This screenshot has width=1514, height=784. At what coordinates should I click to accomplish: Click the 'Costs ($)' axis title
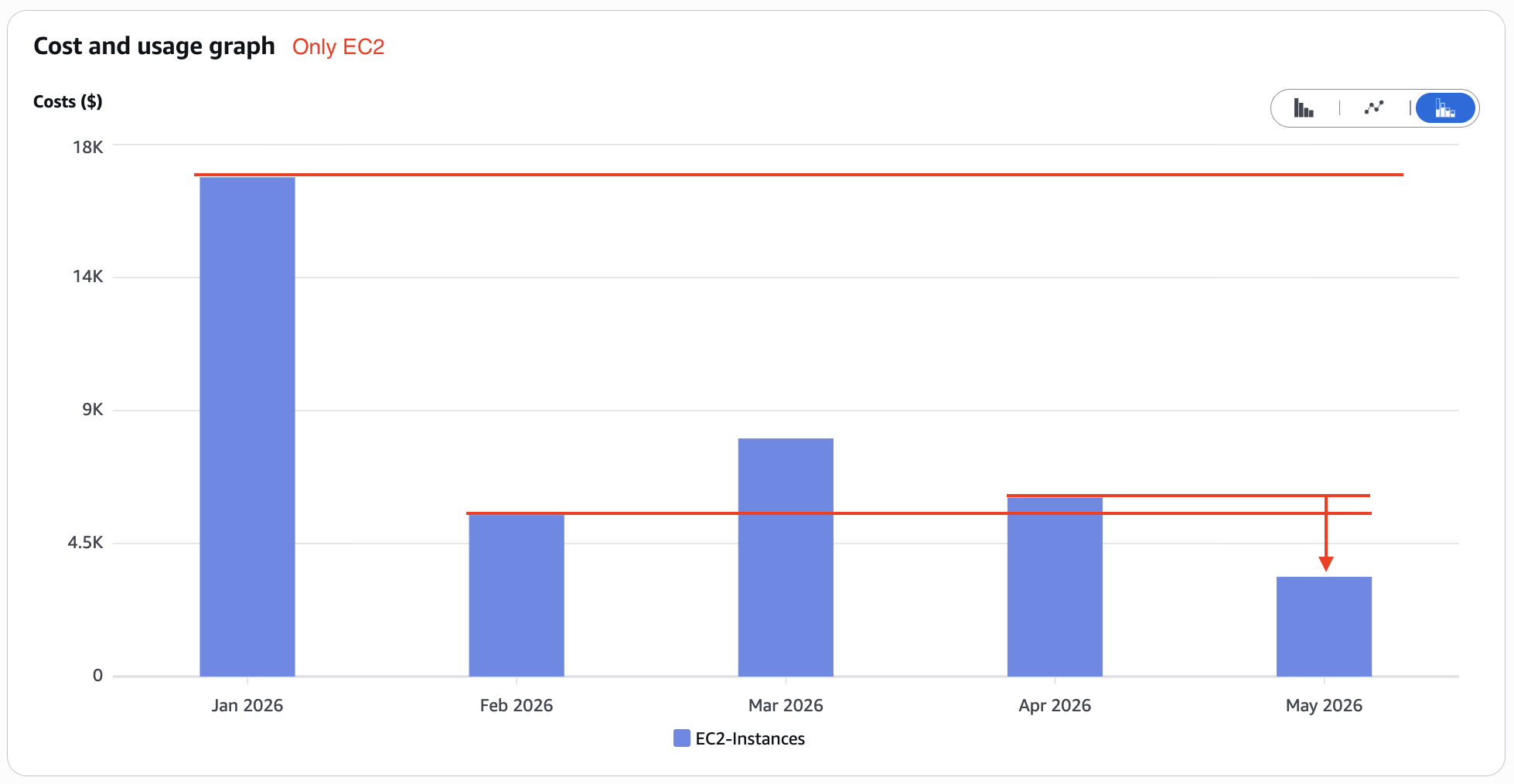point(68,102)
